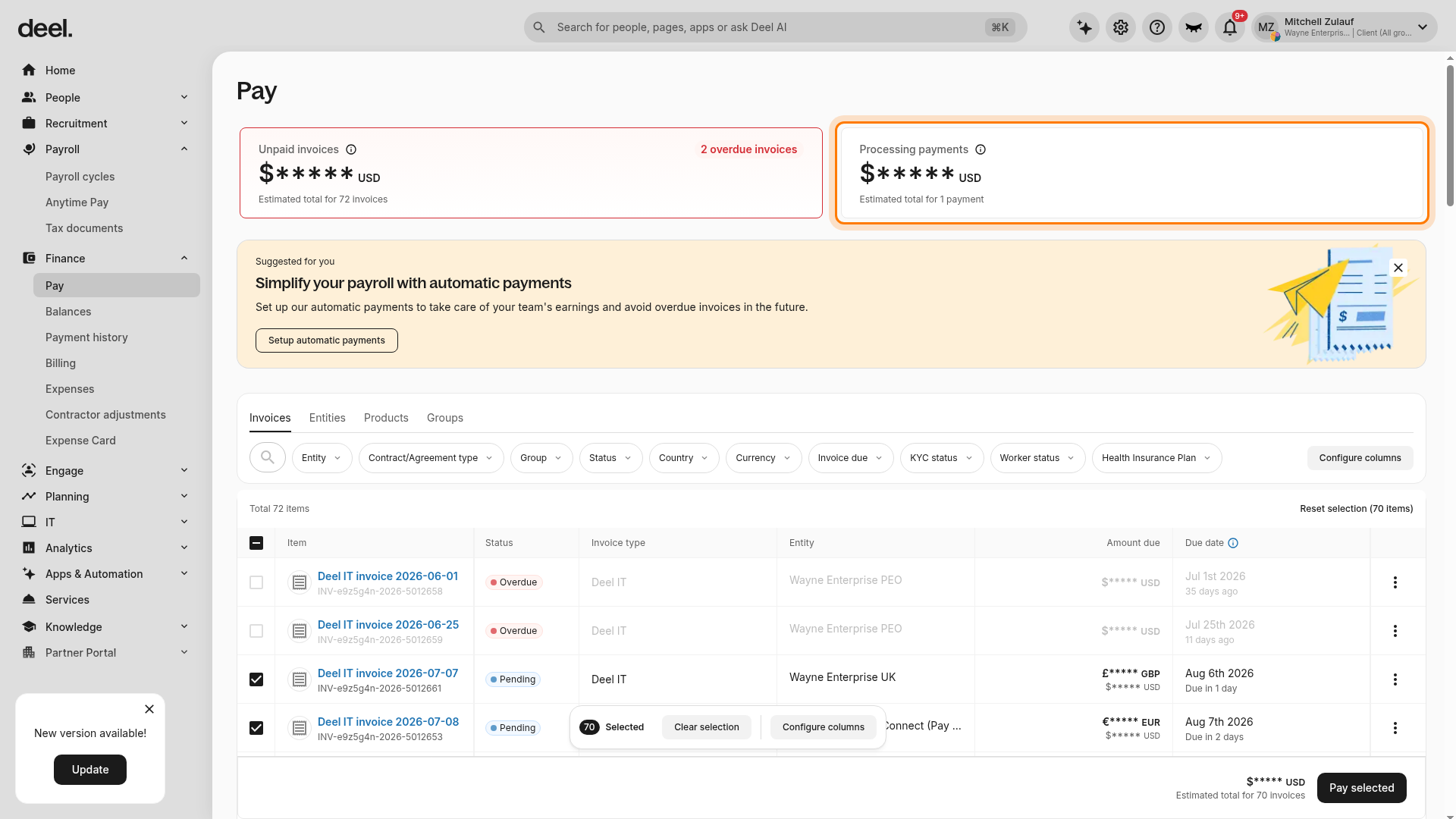Open the Entity filter dropdown
The height and width of the screenshot is (819, 1456).
pos(322,458)
